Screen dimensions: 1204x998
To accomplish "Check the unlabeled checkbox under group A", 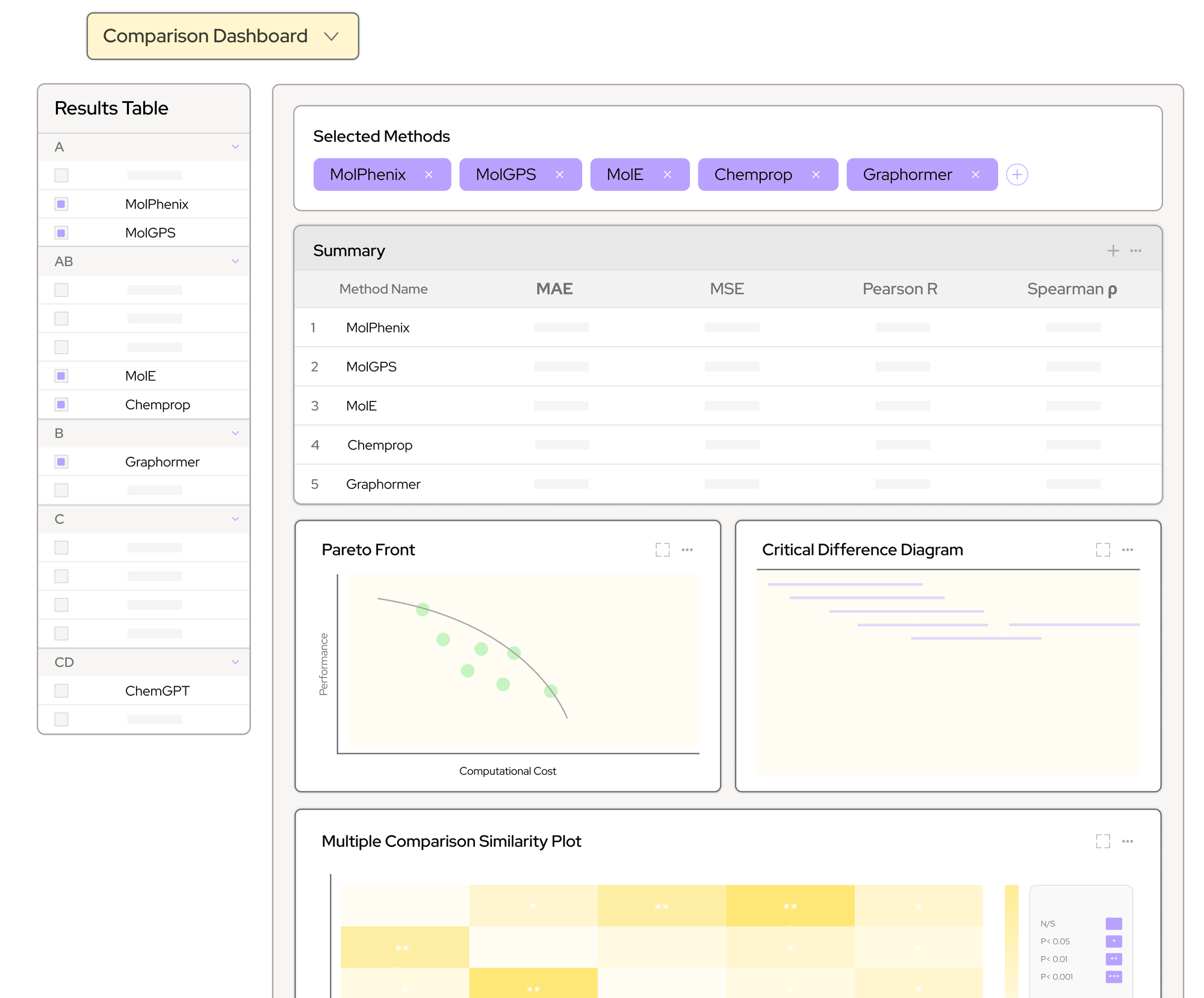I will tap(61, 175).
